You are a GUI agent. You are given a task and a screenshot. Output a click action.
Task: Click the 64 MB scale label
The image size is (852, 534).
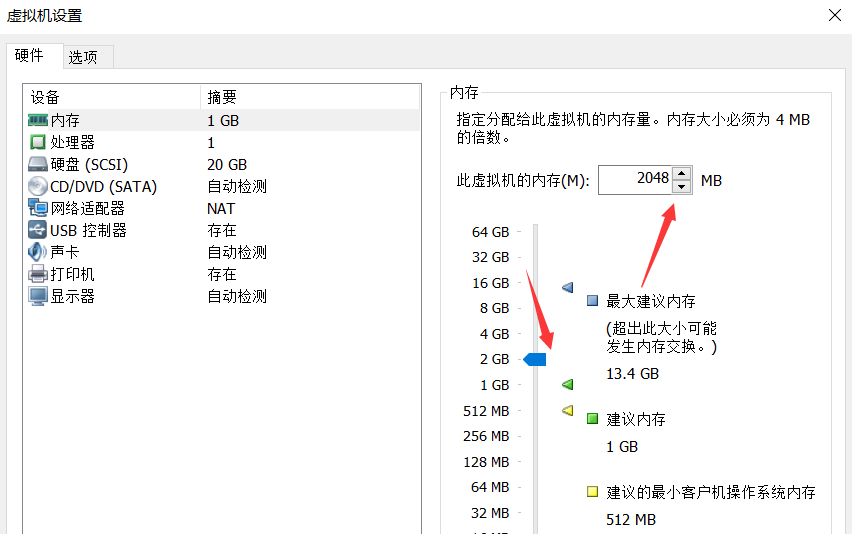[490, 487]
